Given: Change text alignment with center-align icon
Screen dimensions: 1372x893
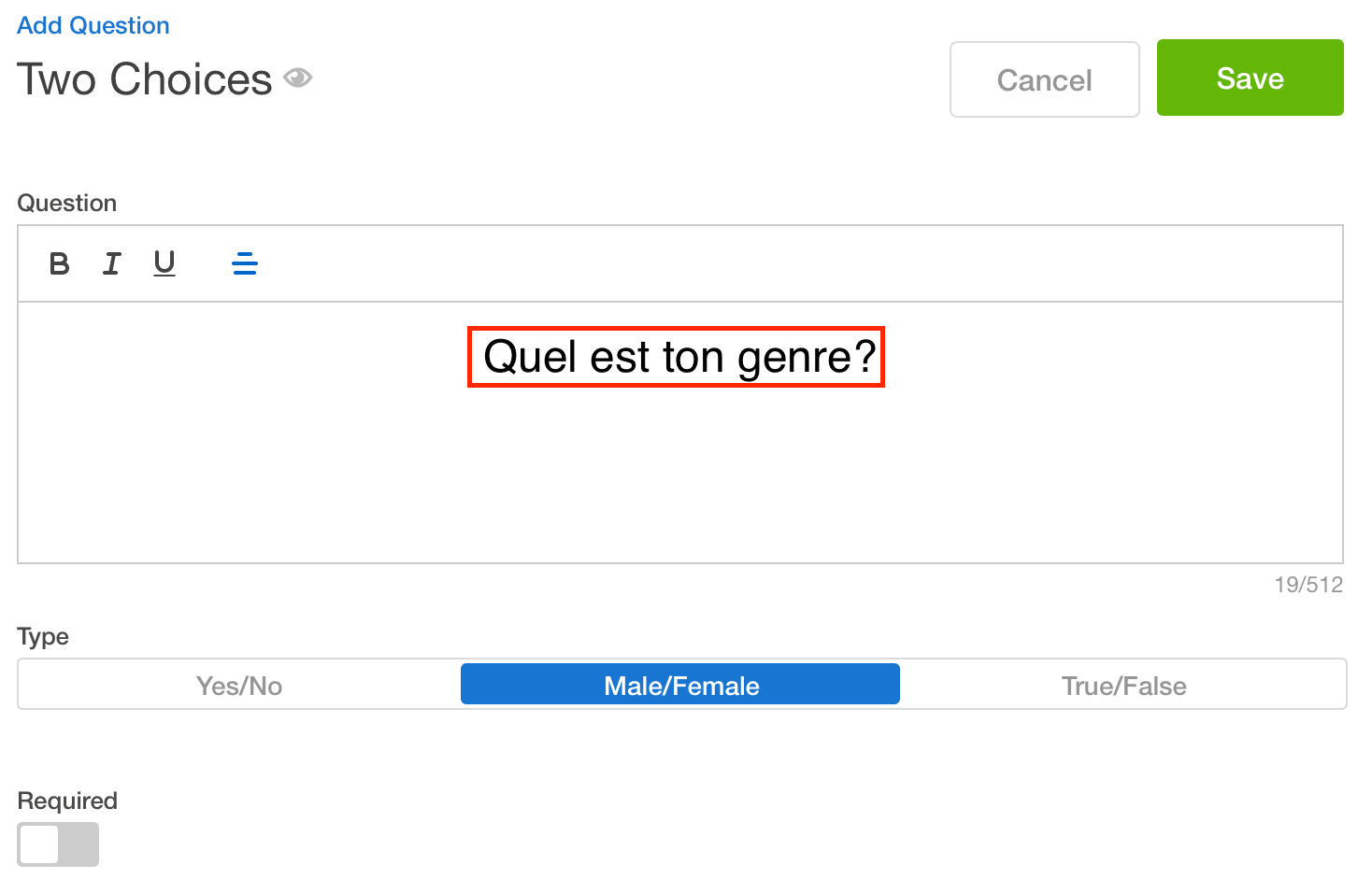Looking at the screenshot, I should coord(245,264).
